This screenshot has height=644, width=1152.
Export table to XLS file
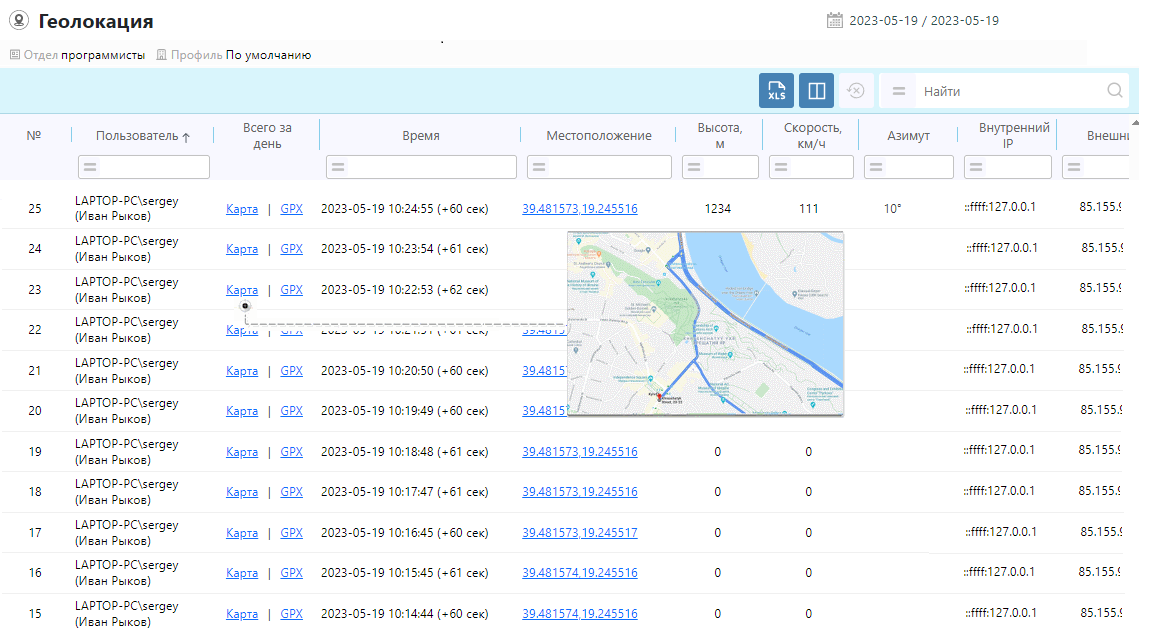pos(776,91)
